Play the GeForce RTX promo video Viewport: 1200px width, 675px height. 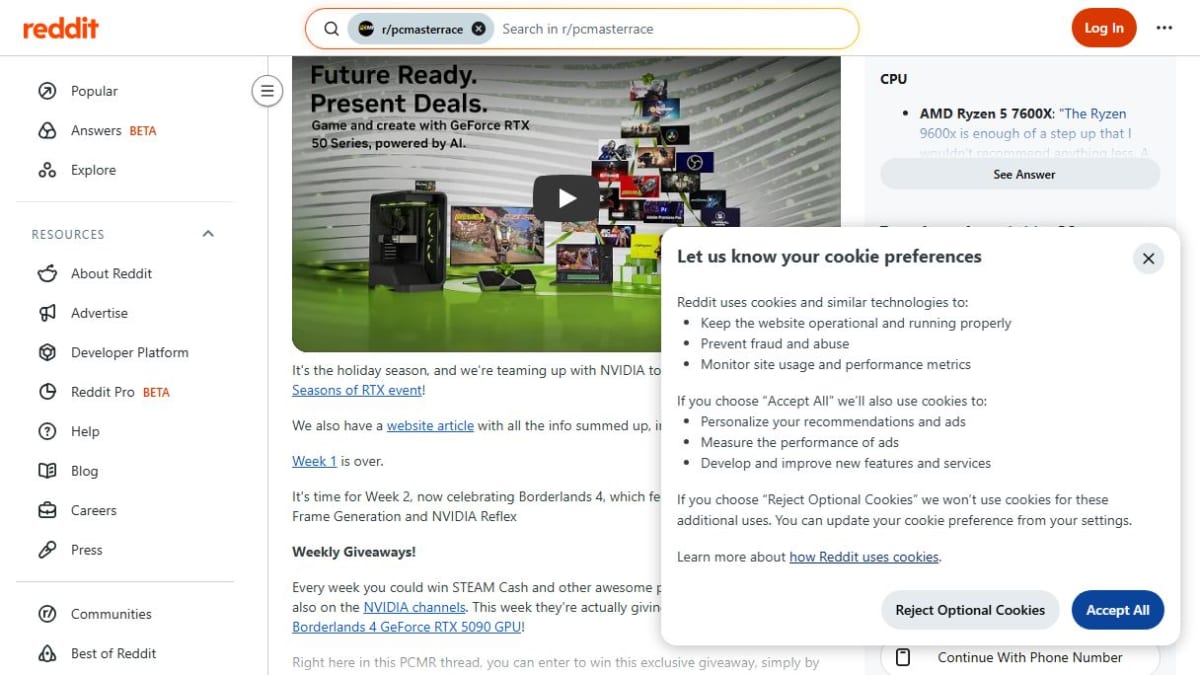coord(566,198)
